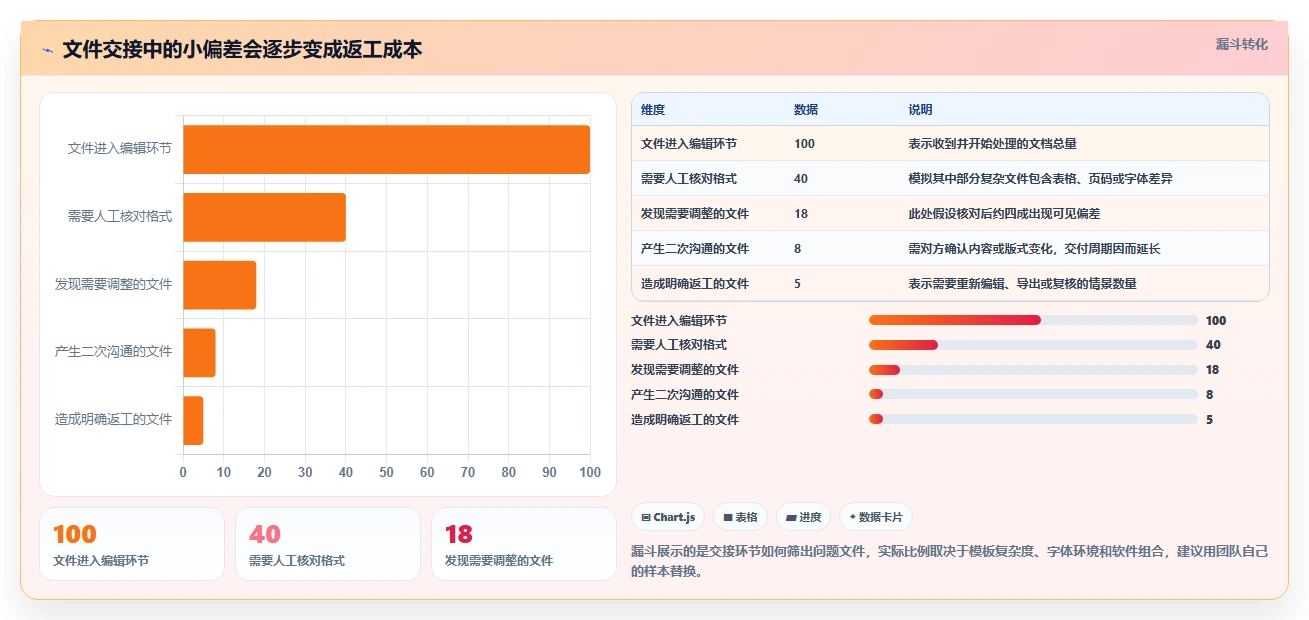This screenshot has height=620, width=1309.
Task: Click the 发现需要调整的文件 cell in the table
Action: pos(695,214)
